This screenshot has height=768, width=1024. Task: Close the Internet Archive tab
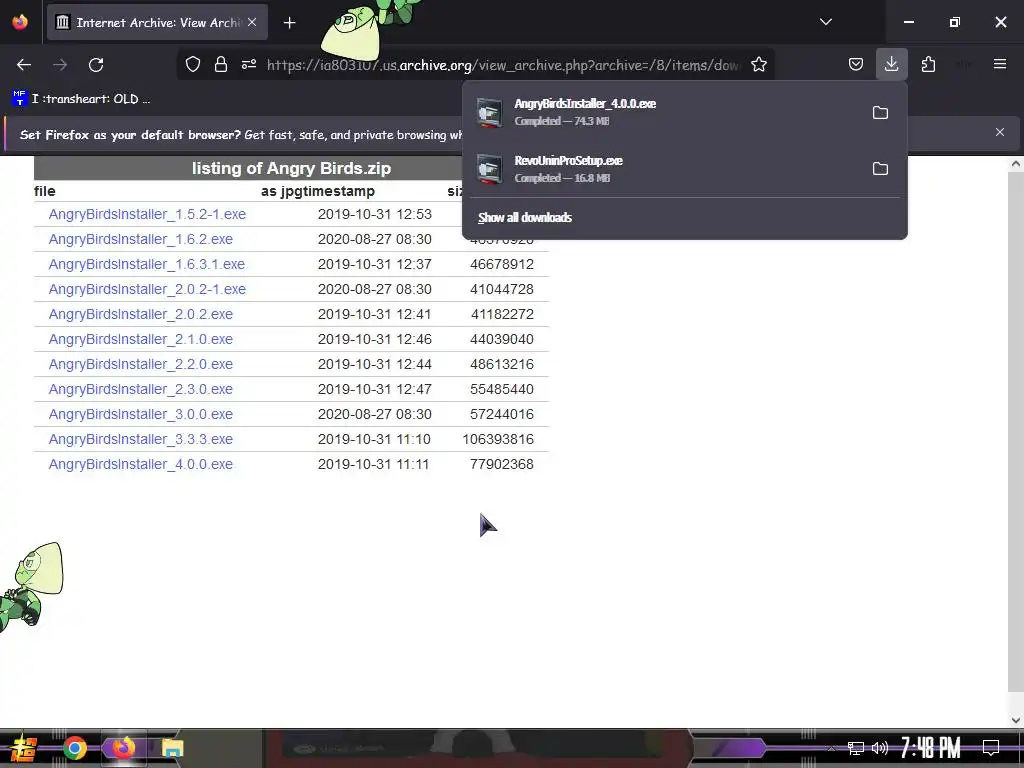tap(252, 22)
